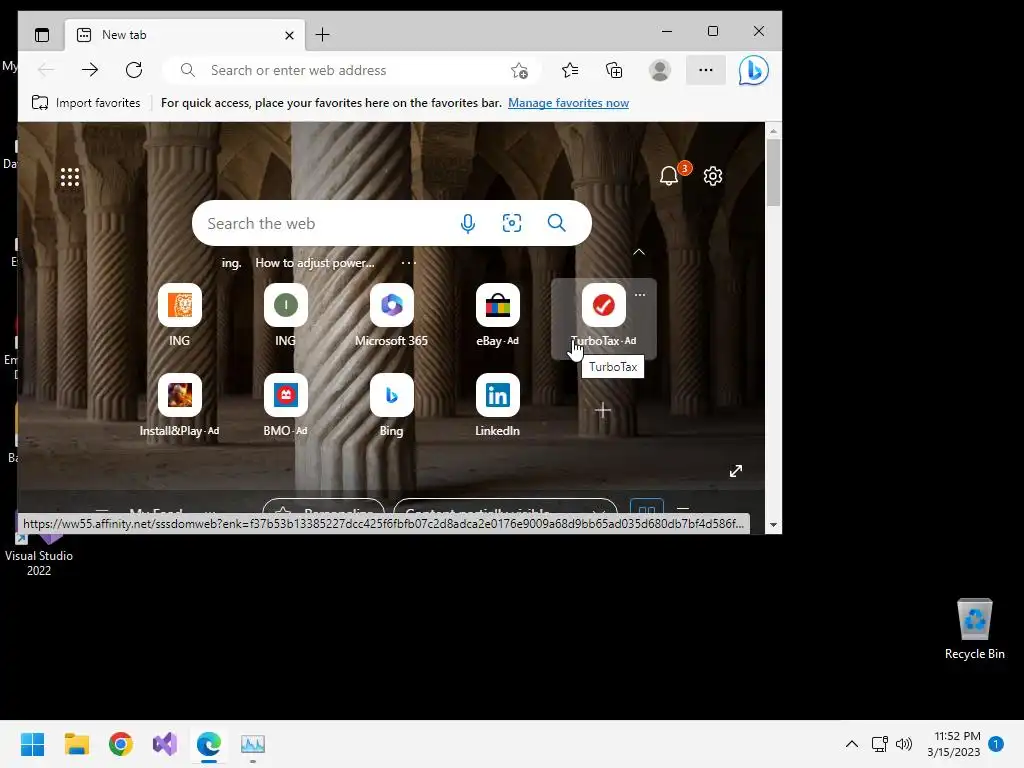Open the Favorites list icon
The width and height of the screenshot is (1024, 768).
tap(570, 70)
